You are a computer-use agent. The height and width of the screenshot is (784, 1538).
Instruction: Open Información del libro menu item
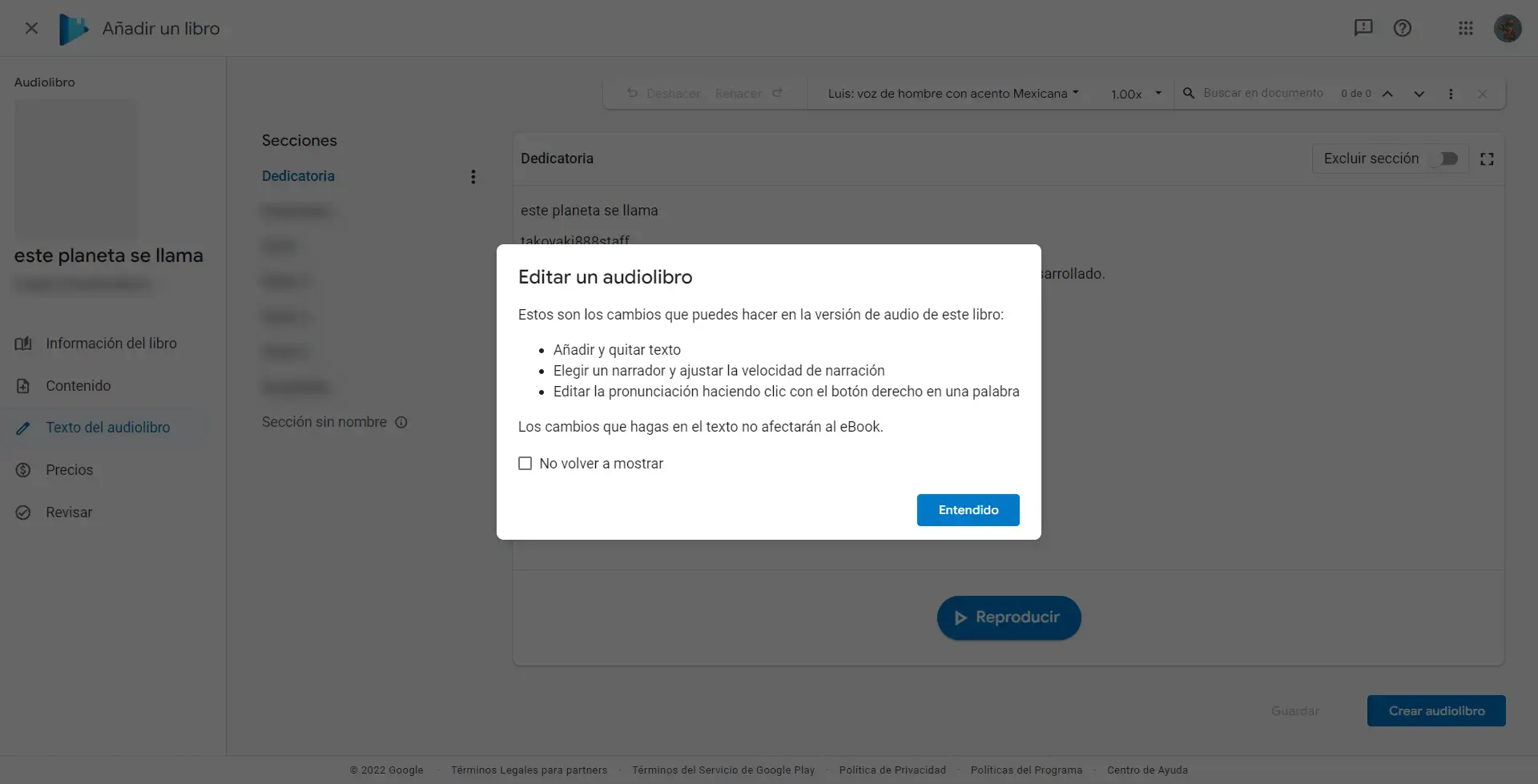click(111, 344)
